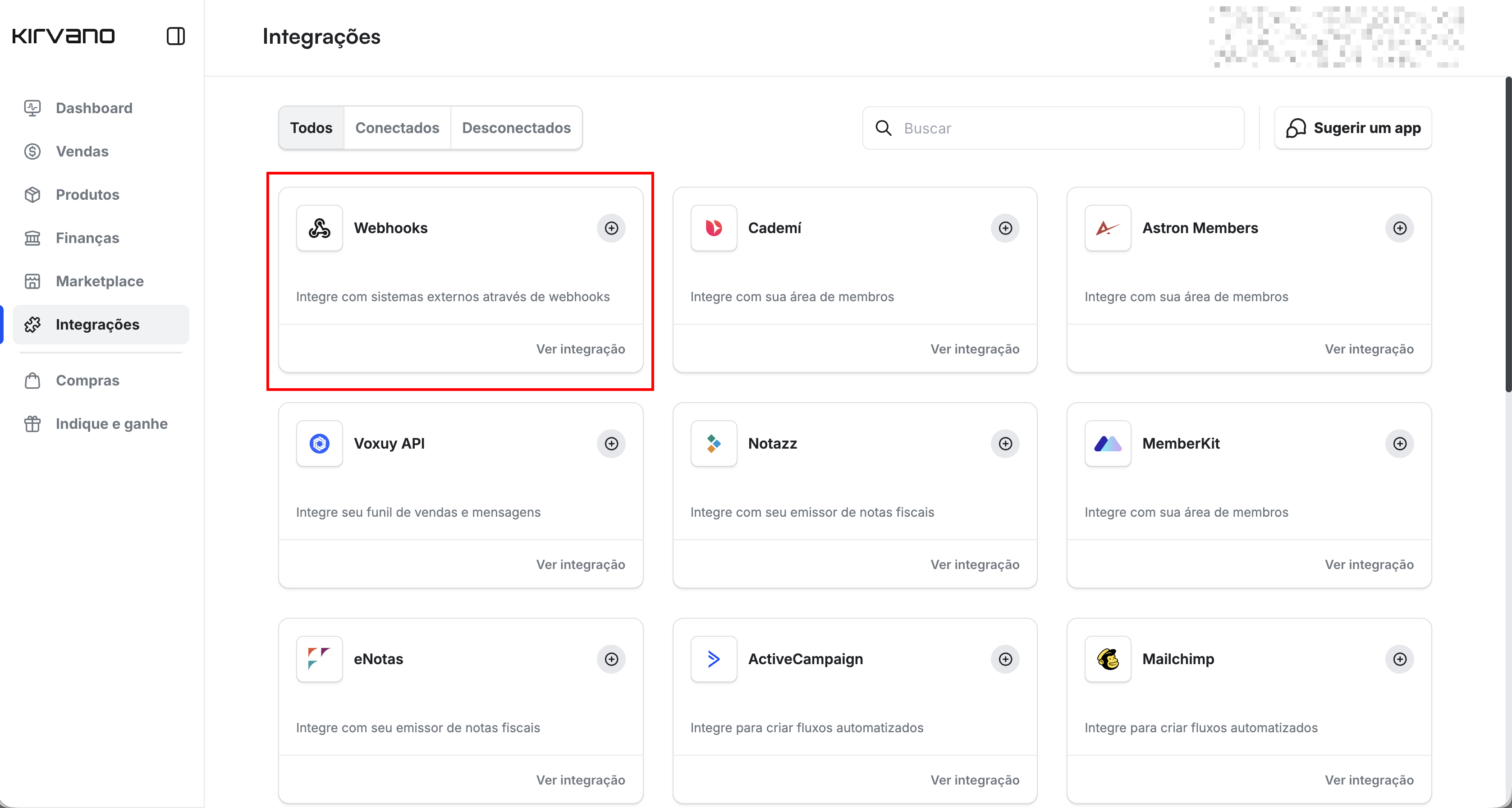Click the plus icon on Webhooks card
This screenshot has width=1512, height=808.
click(611, 228)
